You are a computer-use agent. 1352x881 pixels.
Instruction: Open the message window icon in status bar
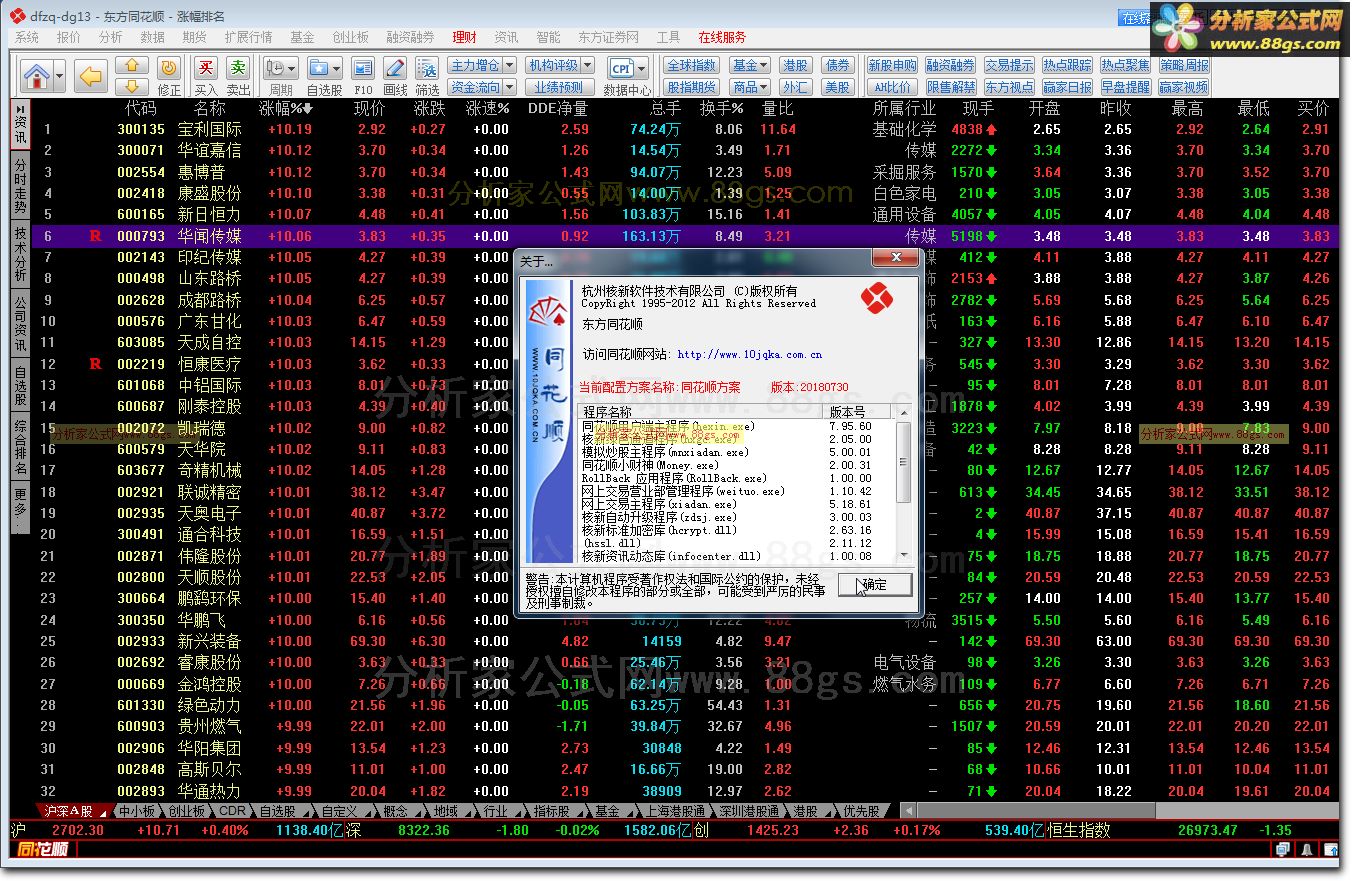[1282, 849]
